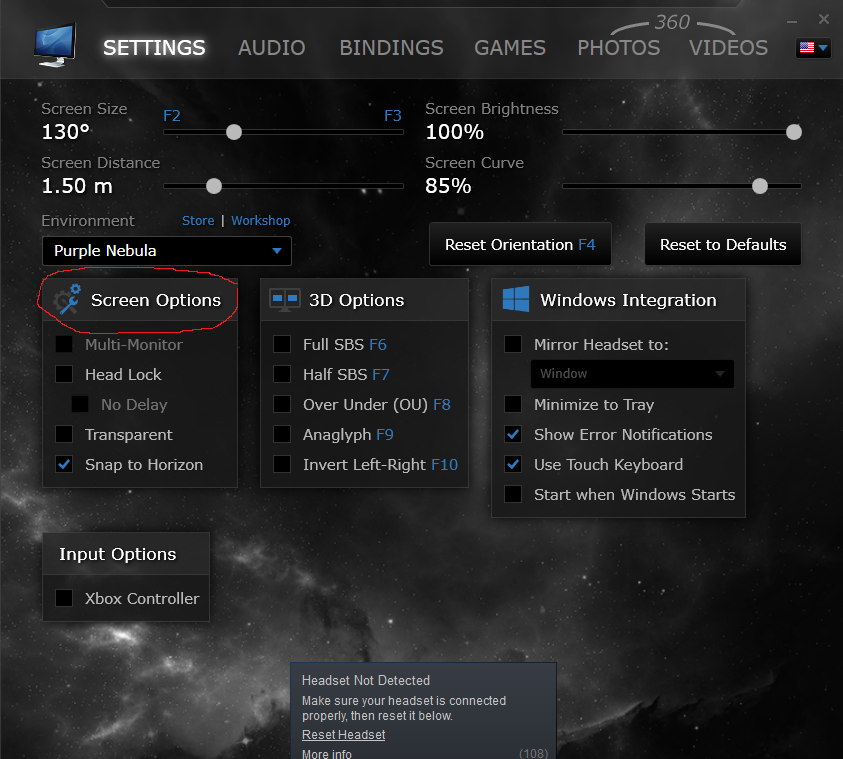Click the Screen Curve slider handle
This screenshot has width=843, height=759.
coord(760,186)
